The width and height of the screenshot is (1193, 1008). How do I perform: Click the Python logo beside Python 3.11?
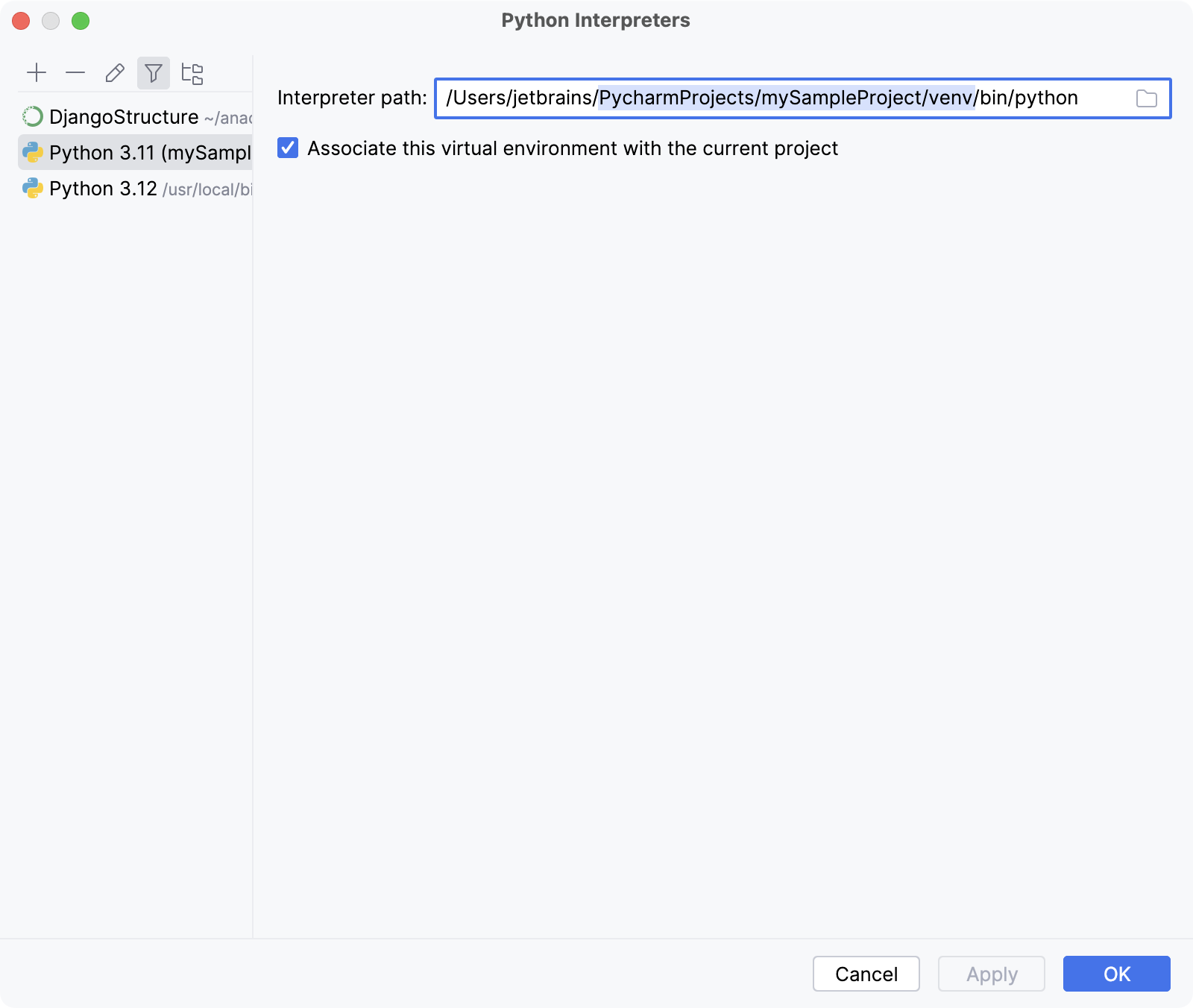(x=31, y=152)
